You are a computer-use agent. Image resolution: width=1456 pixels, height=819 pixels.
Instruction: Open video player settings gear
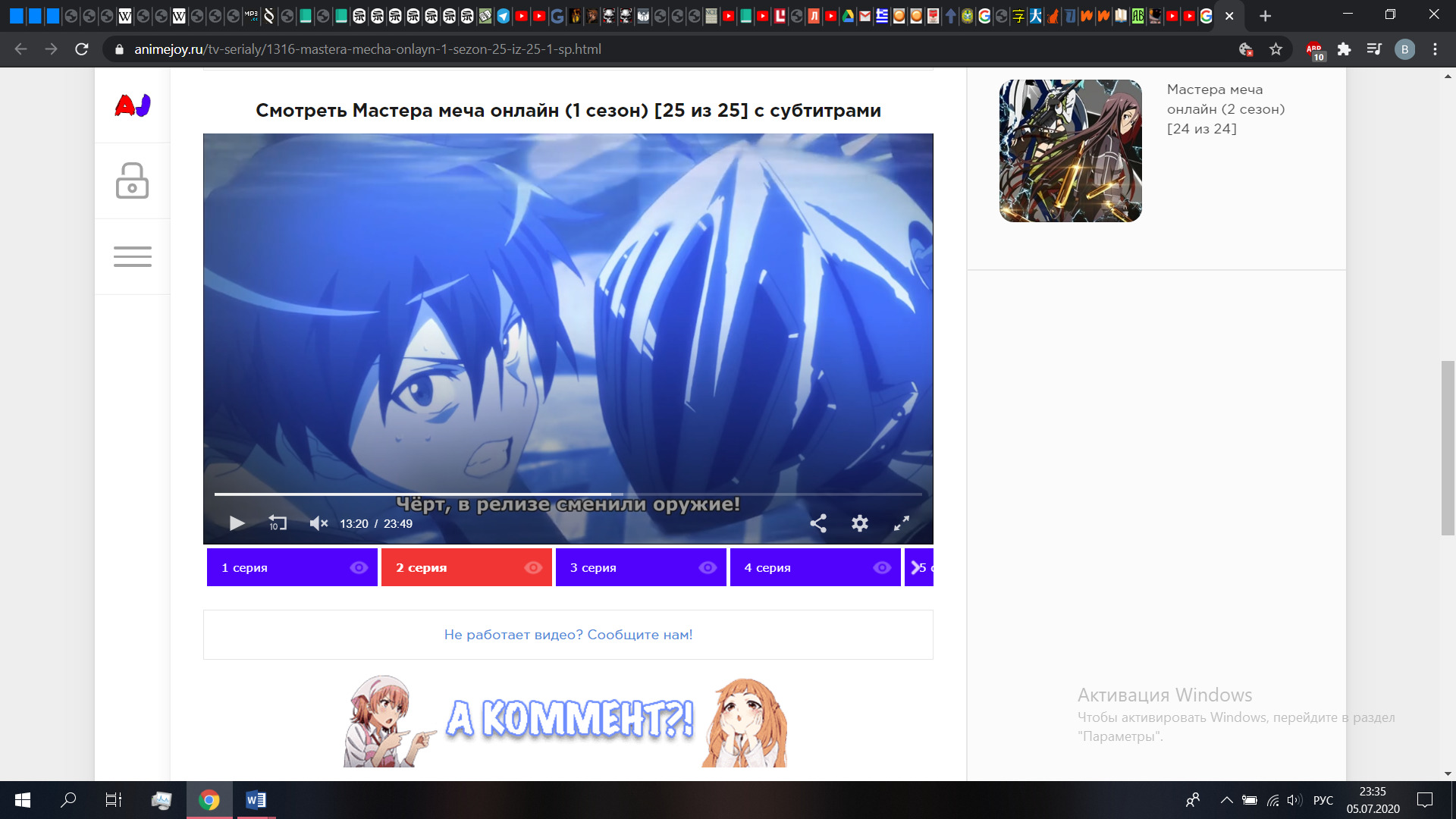[x=859, y=523]
